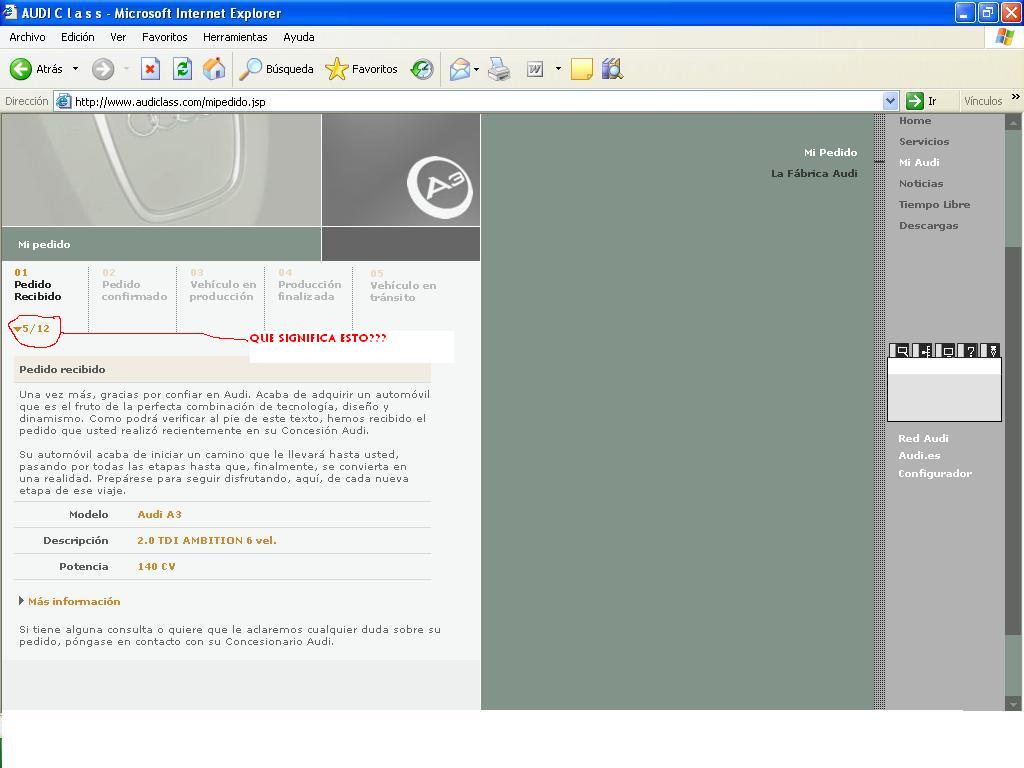Open the Ayuda menu

click(299, 37)
